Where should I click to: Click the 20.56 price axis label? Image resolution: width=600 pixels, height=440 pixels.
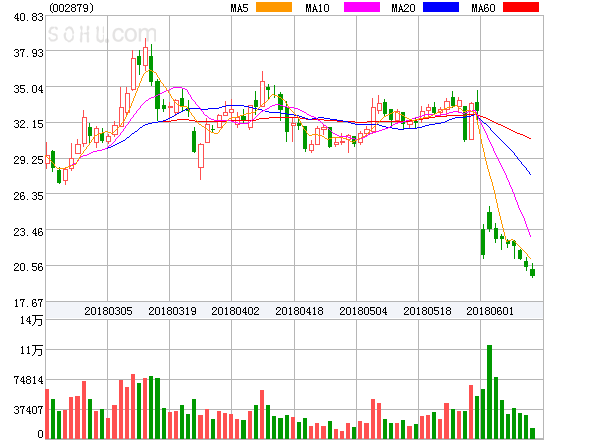[x=28, y=267]
